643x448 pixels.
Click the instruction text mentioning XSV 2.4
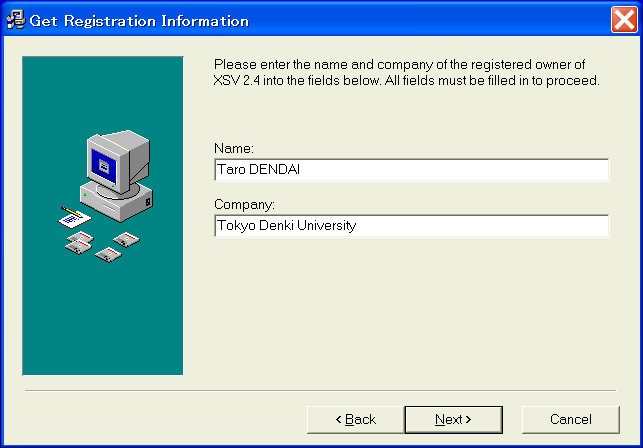[x=407, y=72]
